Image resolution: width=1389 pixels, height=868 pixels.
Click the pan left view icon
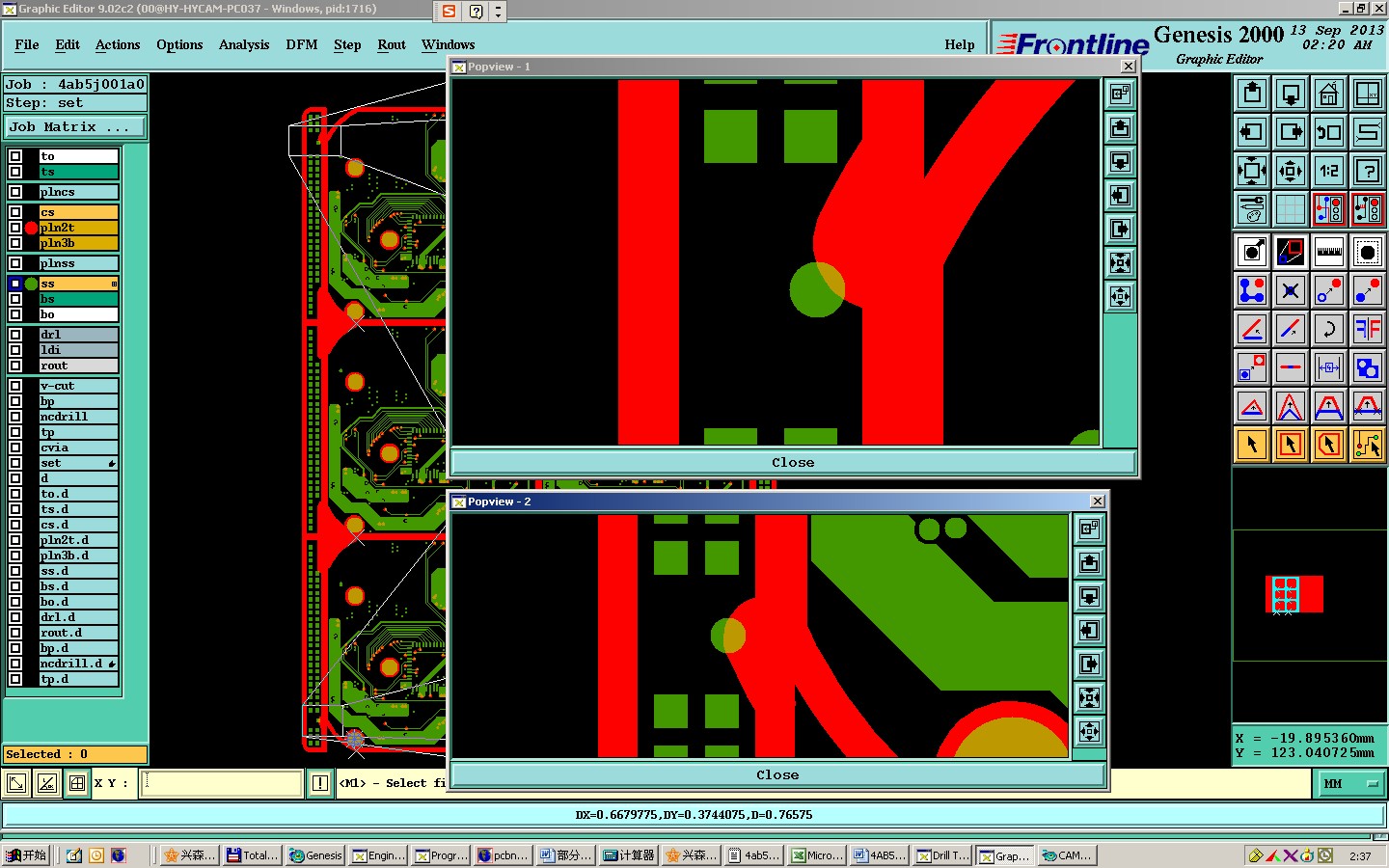1252,132
